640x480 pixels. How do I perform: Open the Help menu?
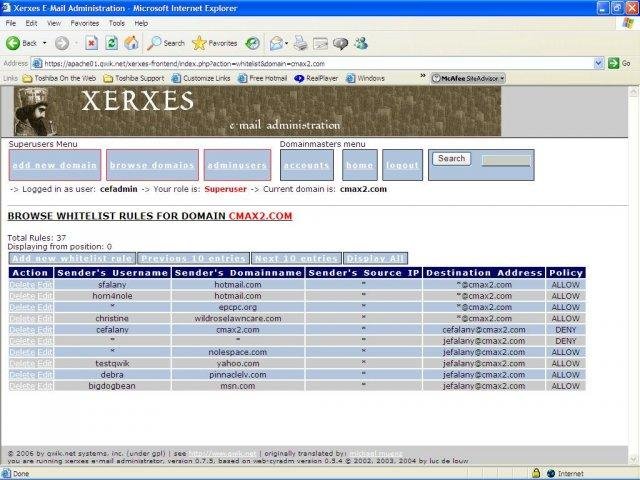[141, 23]
